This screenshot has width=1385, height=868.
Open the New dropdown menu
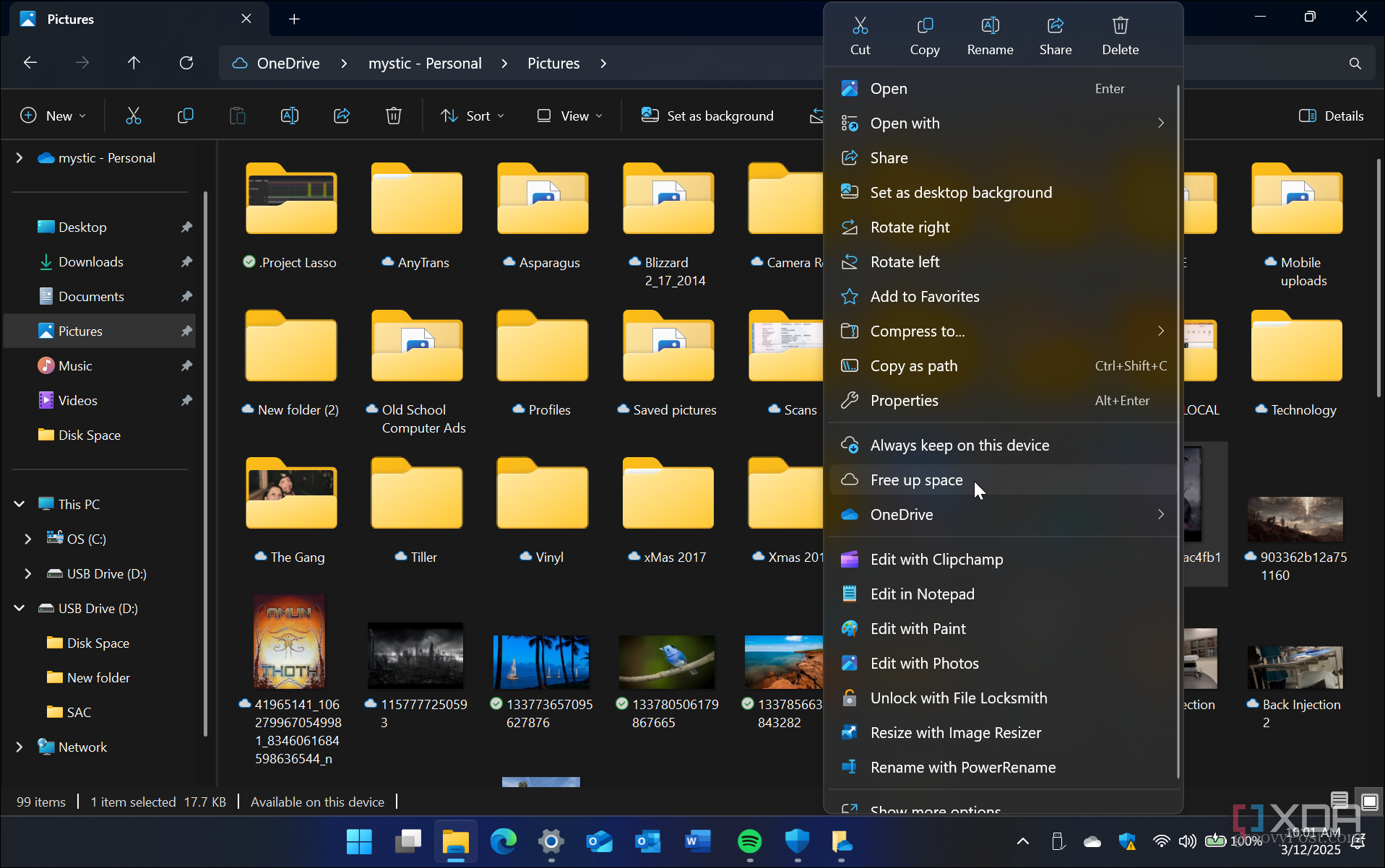click(x=53, y=116)
